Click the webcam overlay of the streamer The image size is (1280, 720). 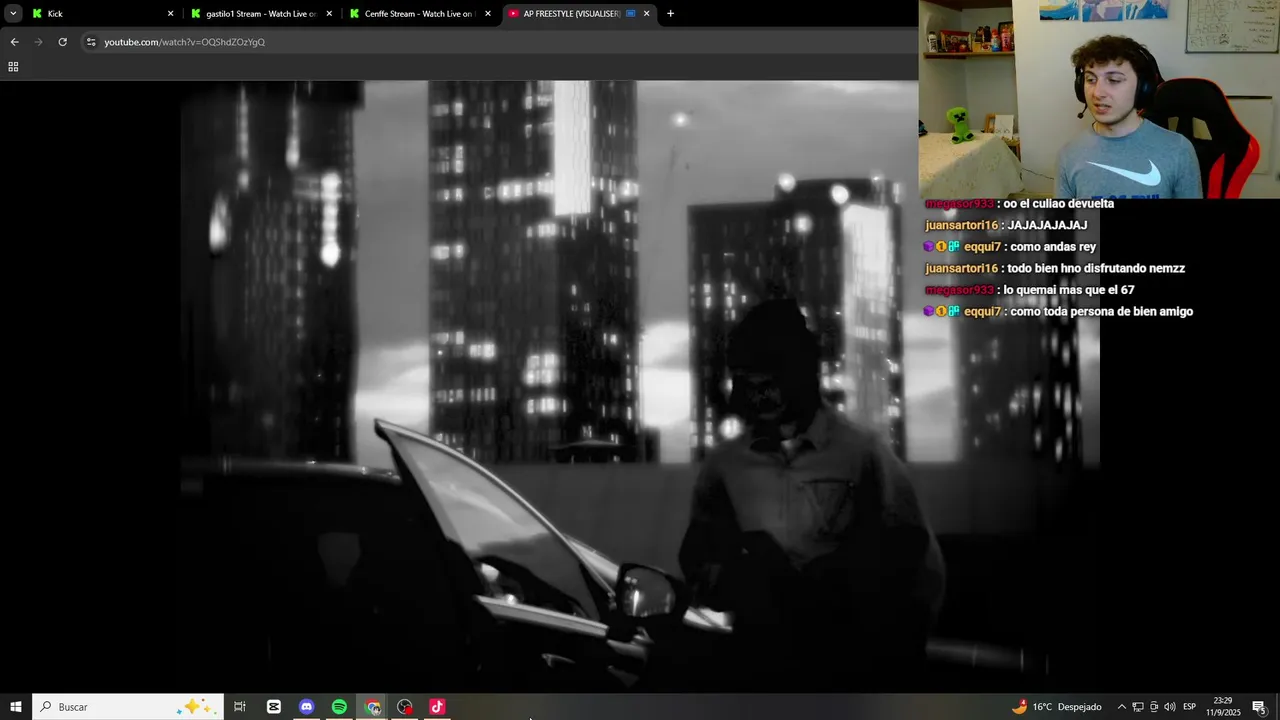[x=1099, y=99]
